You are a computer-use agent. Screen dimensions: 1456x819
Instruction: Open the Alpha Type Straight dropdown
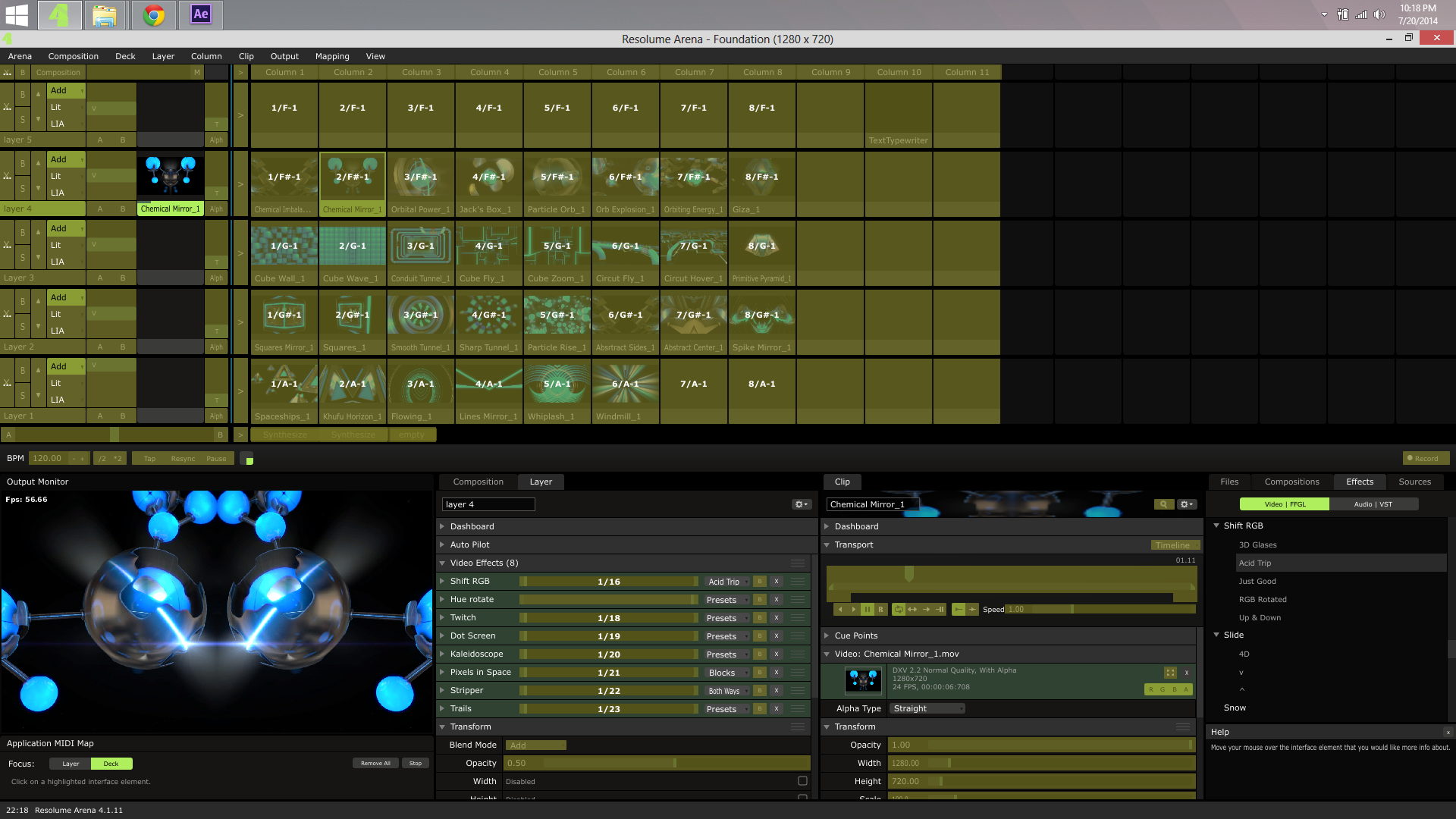click(927, 708)
